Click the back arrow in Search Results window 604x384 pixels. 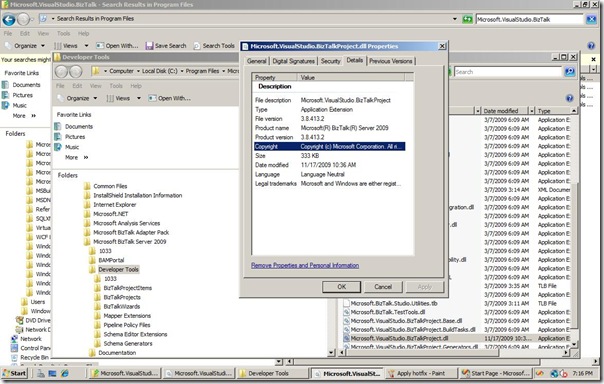pyautogui.click(x=9, y=19)
